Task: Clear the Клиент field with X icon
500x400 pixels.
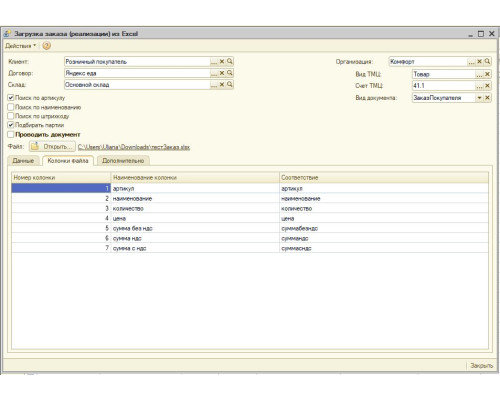Action: tap(222, 62)
